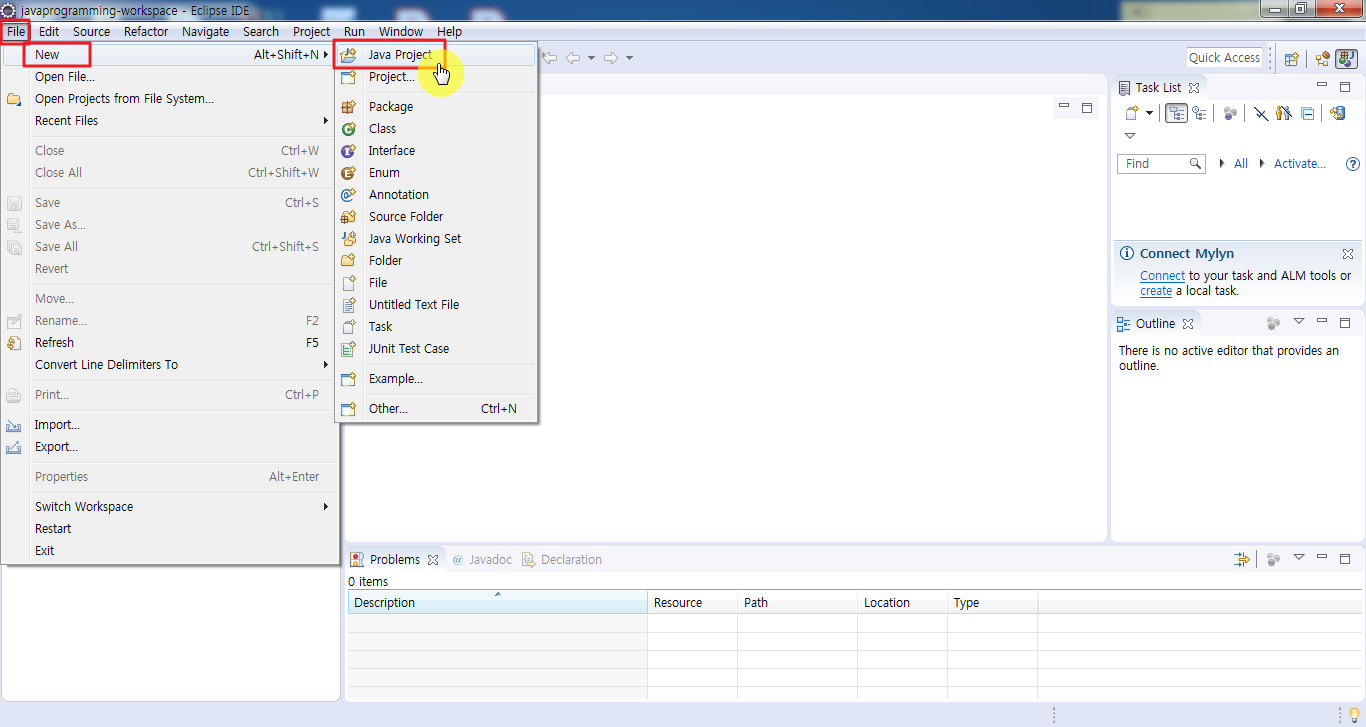Select Restart in the File menu

170,529
